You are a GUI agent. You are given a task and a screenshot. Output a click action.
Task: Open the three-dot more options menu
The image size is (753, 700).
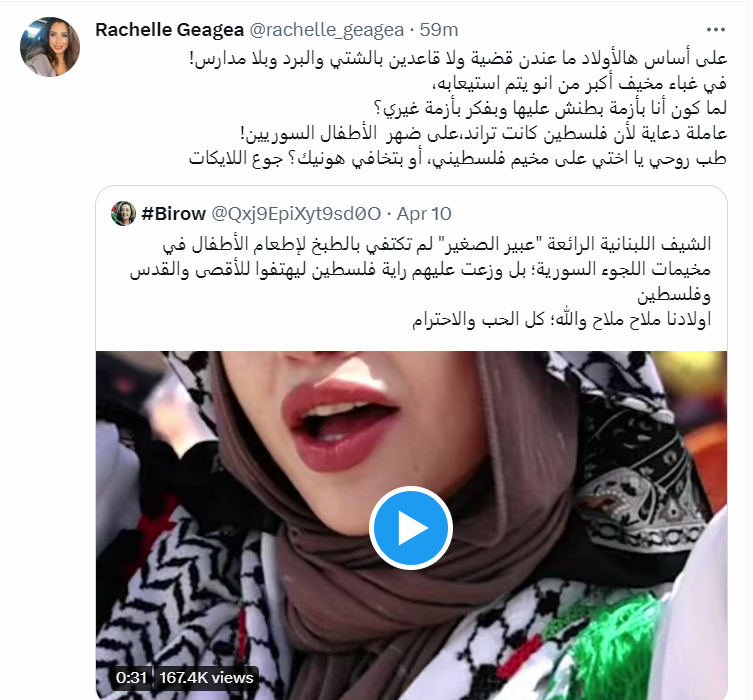click(x=716, y=30)
